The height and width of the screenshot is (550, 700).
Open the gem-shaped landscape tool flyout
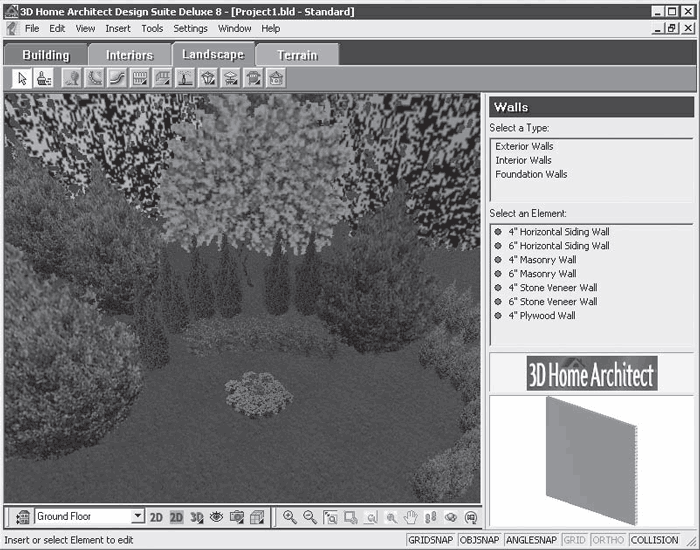point(208,79)
